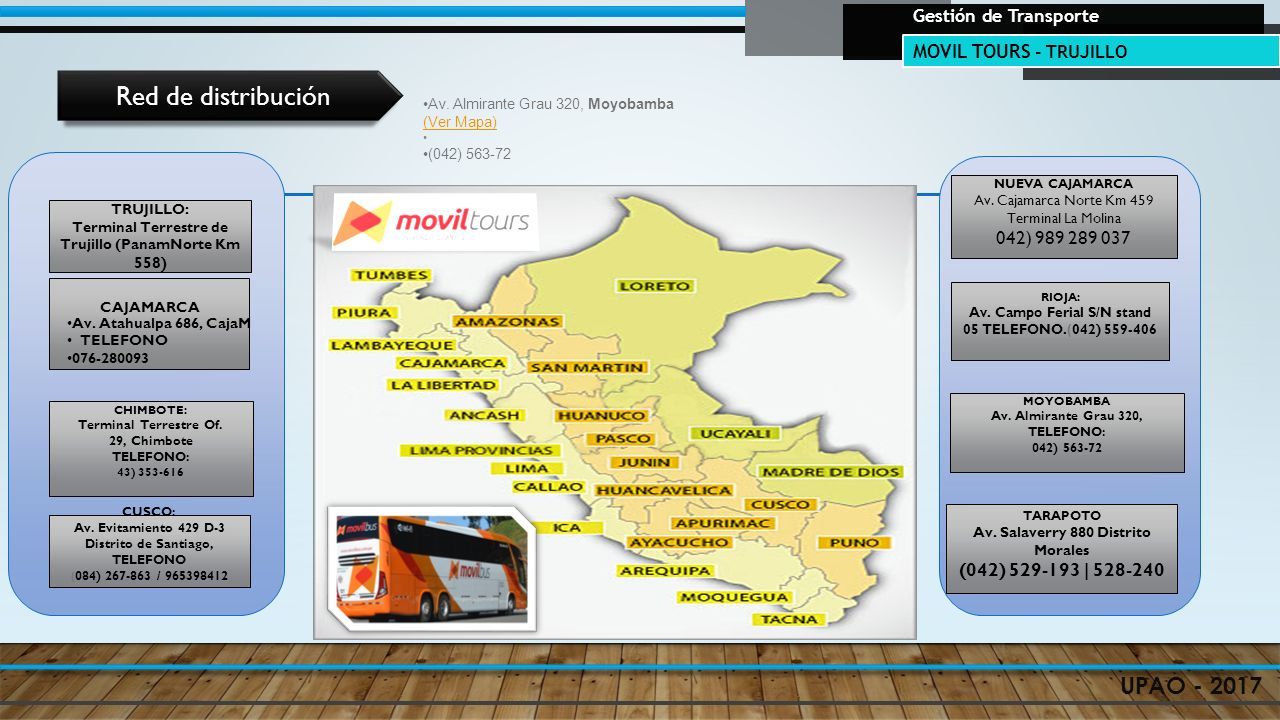Image resolution: width=1280 pixels, height=720 pixels.
Task: Click the HUANCAVELICA label on the map
Action: pos(664,491)
